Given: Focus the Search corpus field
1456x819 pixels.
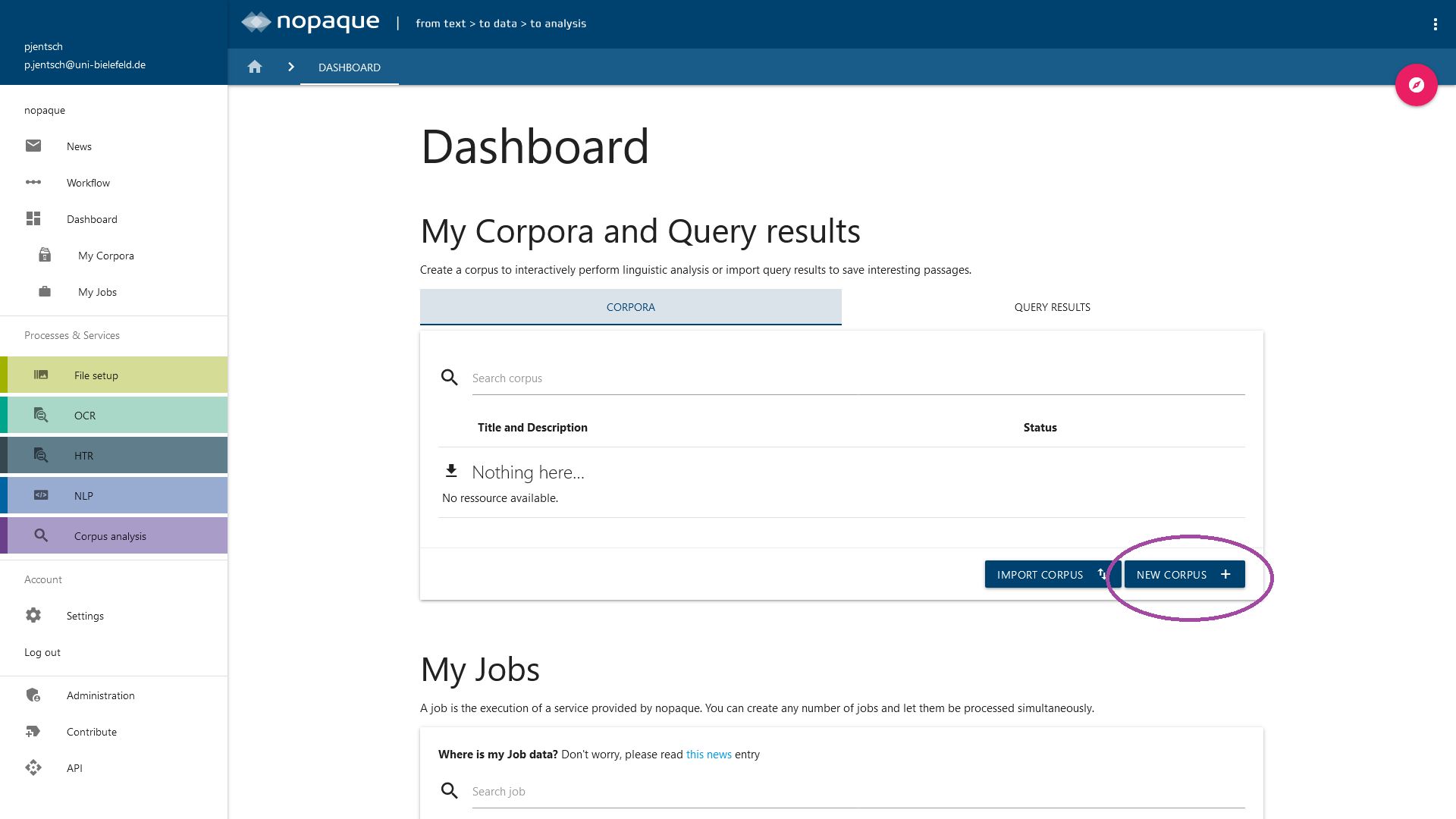Looking at the screenshot, I should point(857,378).
